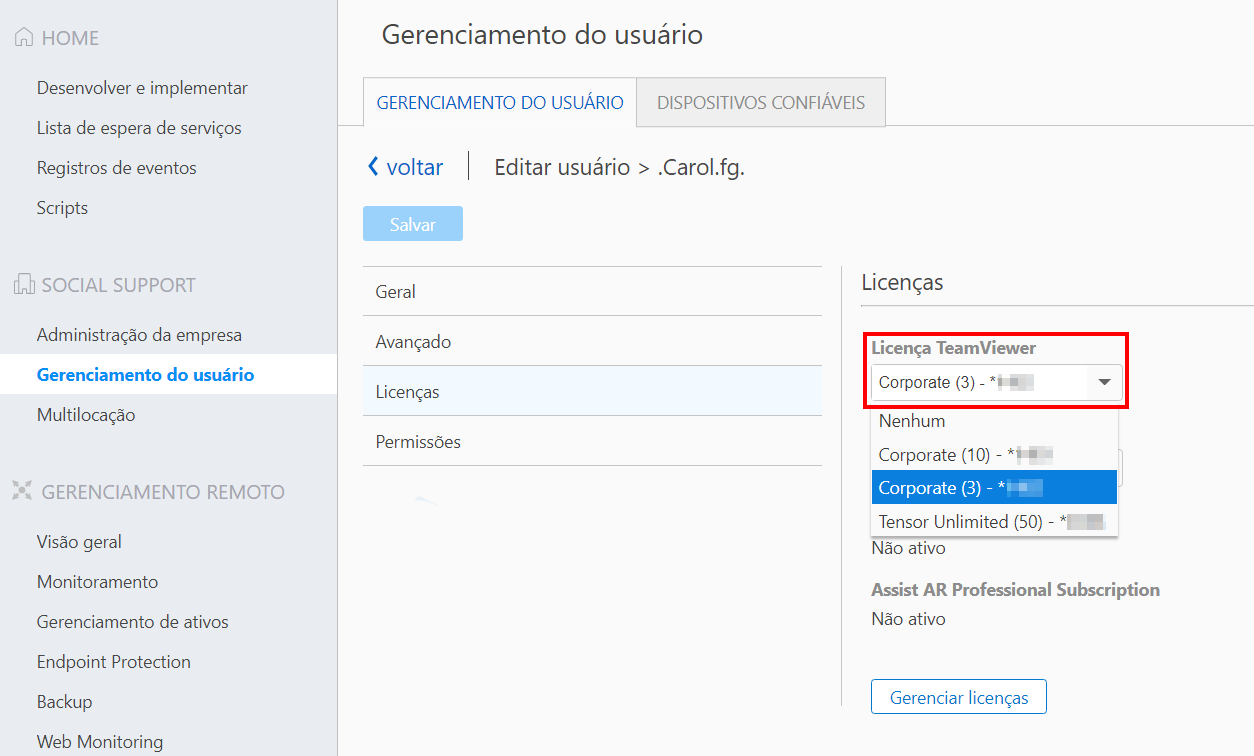Click the HOME house icon
Viewport: 1254px width, 756px height.
tap(23, 38)
